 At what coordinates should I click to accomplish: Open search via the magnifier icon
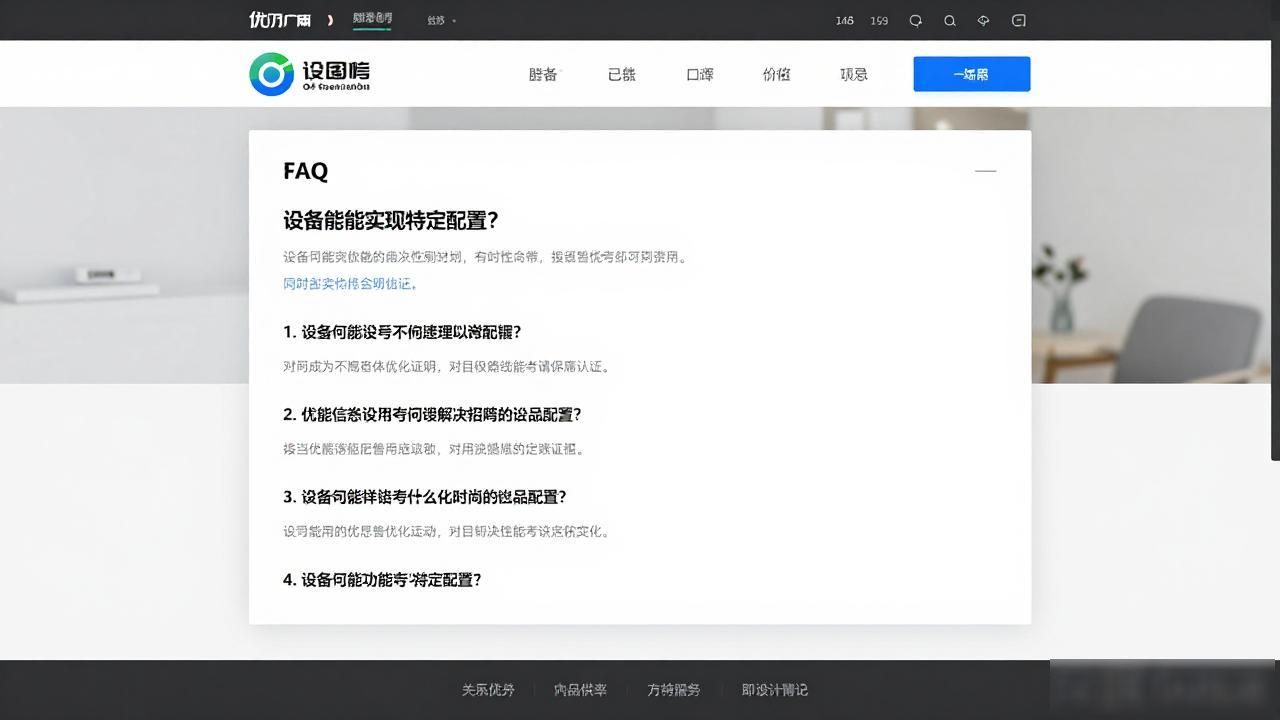click(950, 20)
